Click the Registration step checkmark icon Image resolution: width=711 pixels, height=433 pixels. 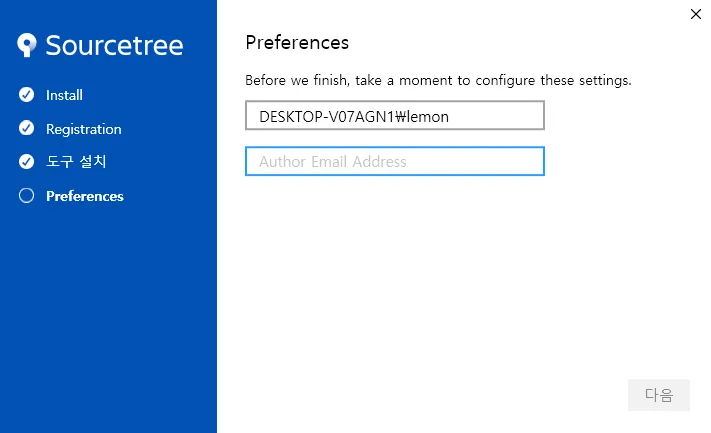[26, 128]
